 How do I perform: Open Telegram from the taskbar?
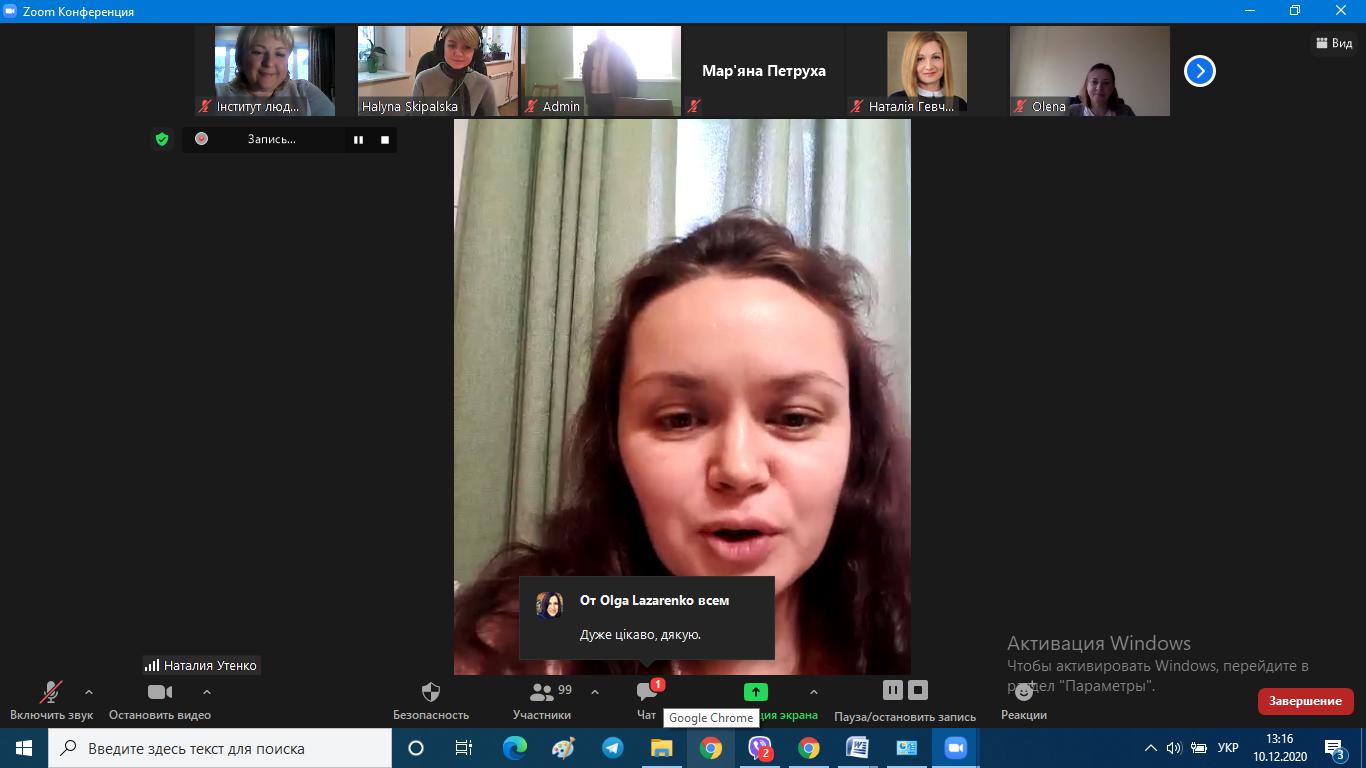tap(613, 748)
